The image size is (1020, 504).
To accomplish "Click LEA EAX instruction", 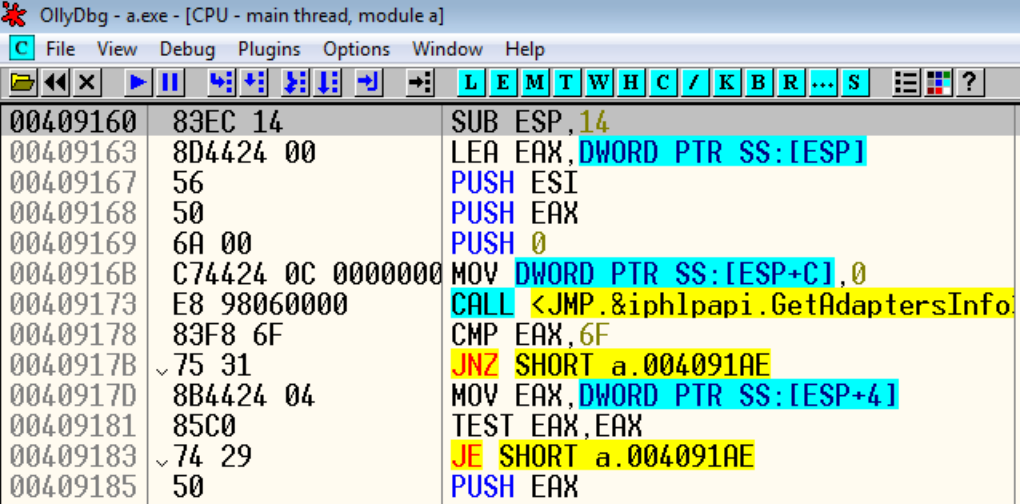I will click(x=658, y=152).
